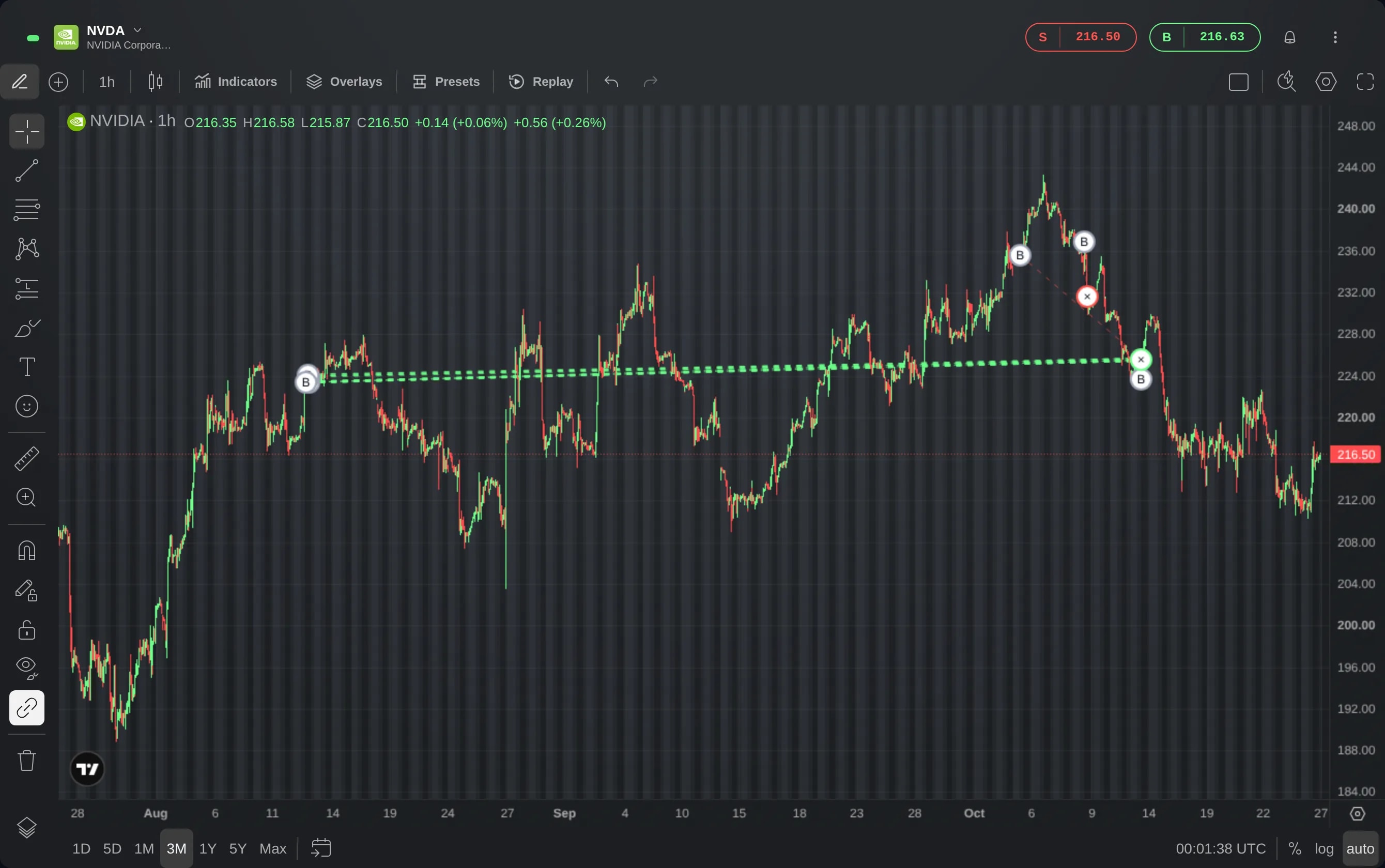The height and width of the screenshot is (868, 1385).
Task: Enter fullscreen mode
Action: pyautogui.click(x=1365, y=82)
